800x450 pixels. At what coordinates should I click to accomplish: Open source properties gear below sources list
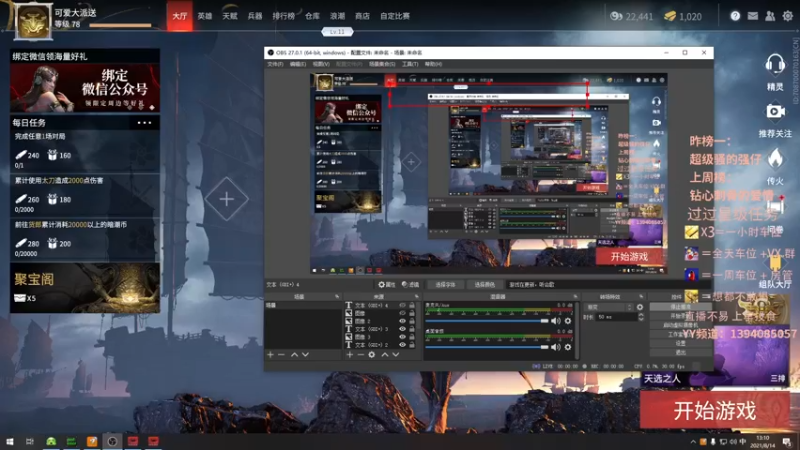(372, 355)
